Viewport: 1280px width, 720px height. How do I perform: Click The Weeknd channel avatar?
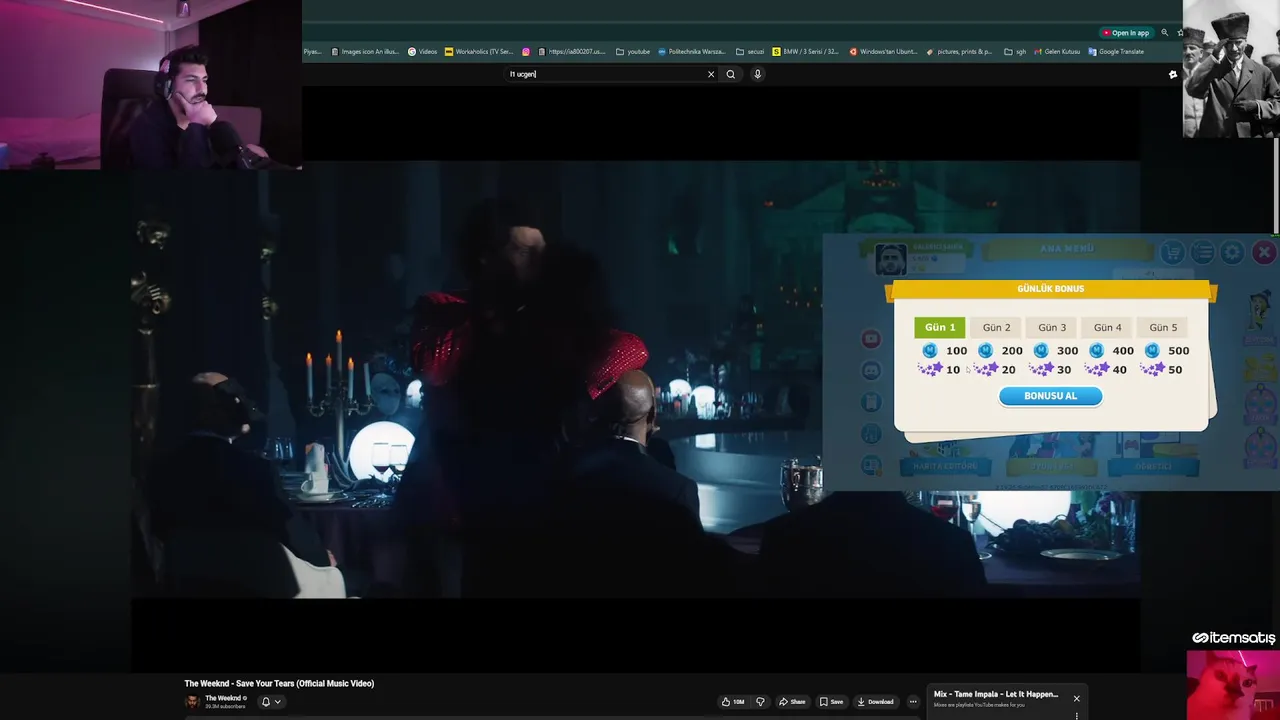pyautogui.click(x=192, y=702)
